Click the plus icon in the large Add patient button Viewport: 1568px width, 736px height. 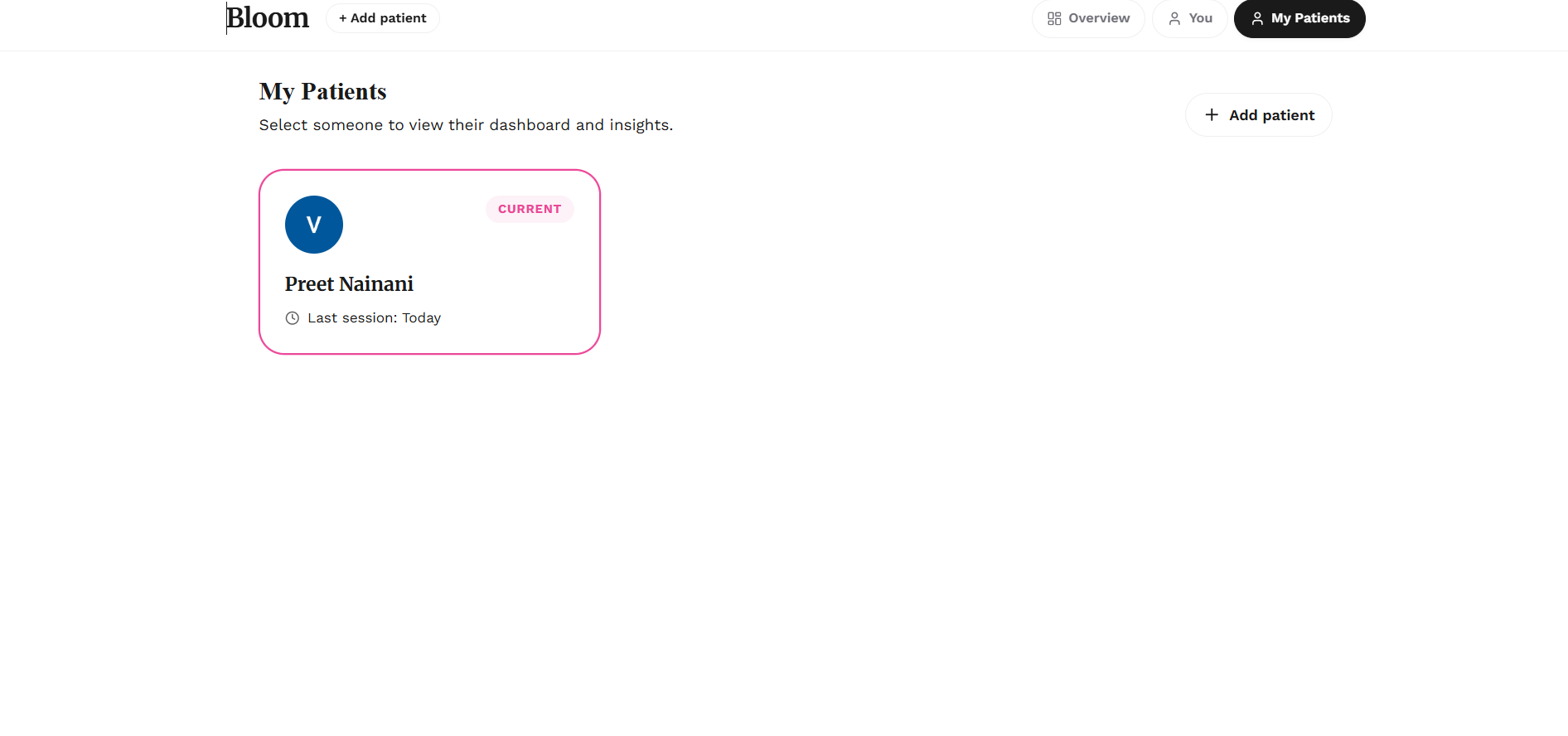click(x=1212, y=115)
